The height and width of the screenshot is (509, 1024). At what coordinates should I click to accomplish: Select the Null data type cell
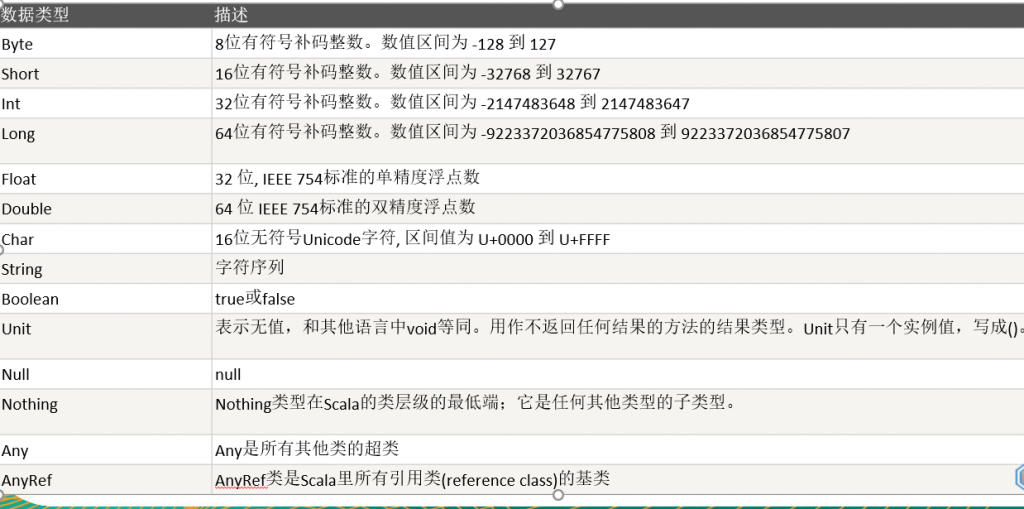[x=106, y=374]
